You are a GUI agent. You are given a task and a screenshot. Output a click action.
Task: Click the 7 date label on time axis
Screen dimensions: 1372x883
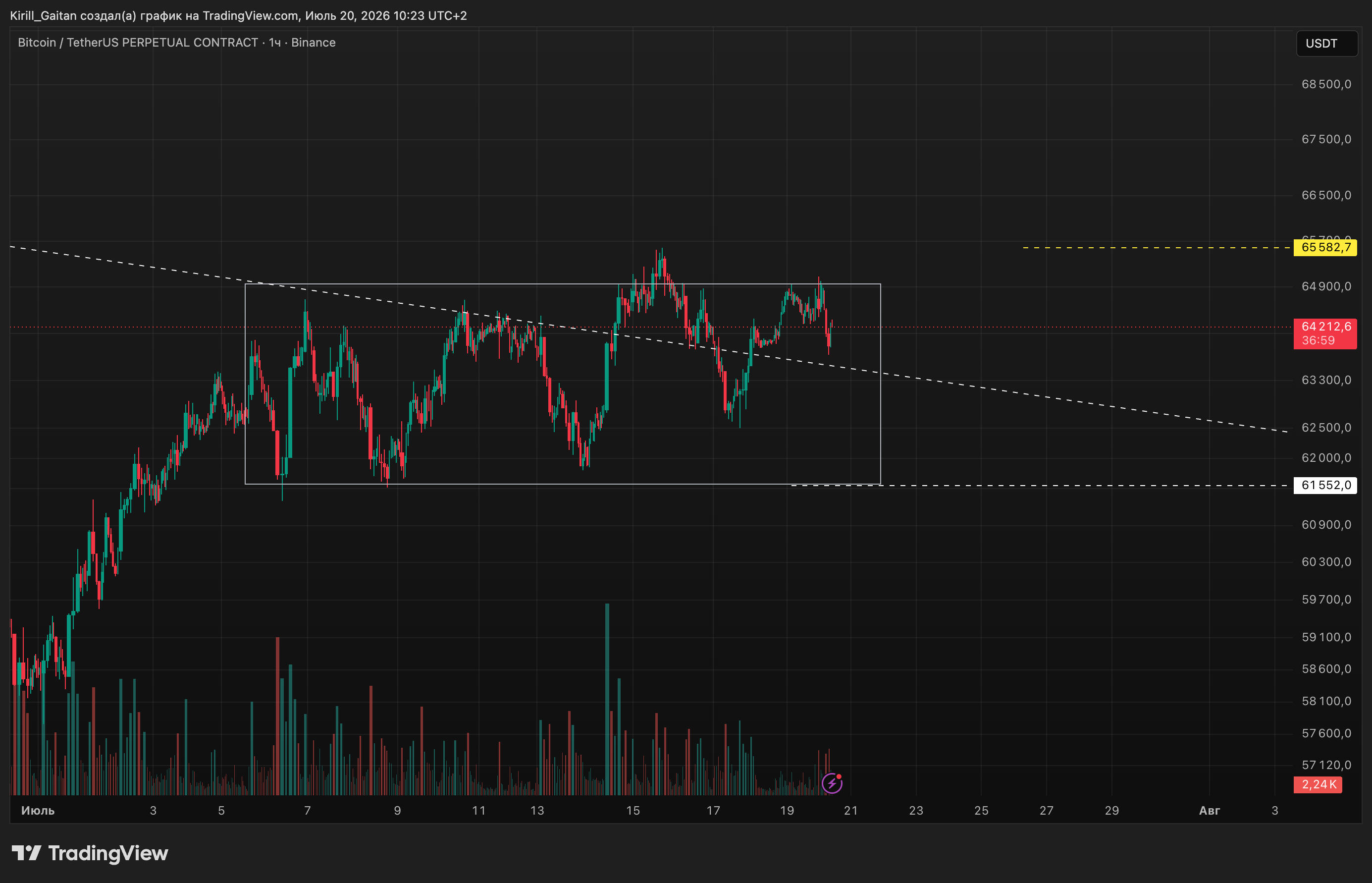tap(307, 811)
